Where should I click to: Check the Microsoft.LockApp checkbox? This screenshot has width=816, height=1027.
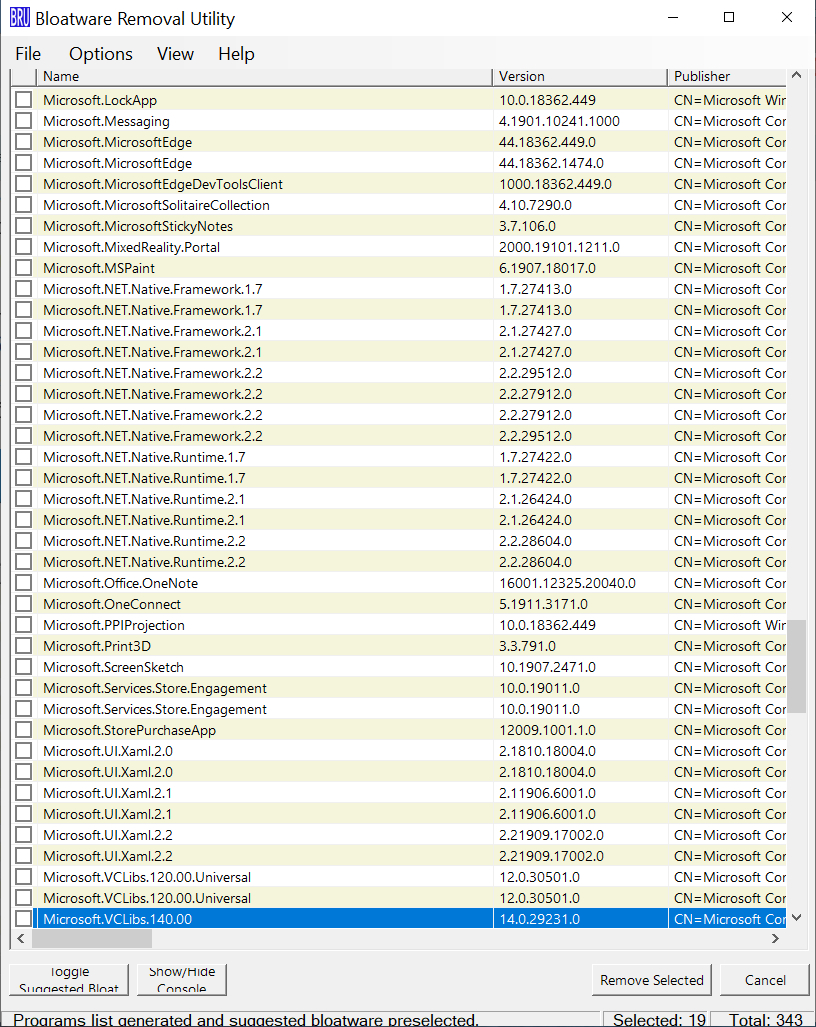24,100
